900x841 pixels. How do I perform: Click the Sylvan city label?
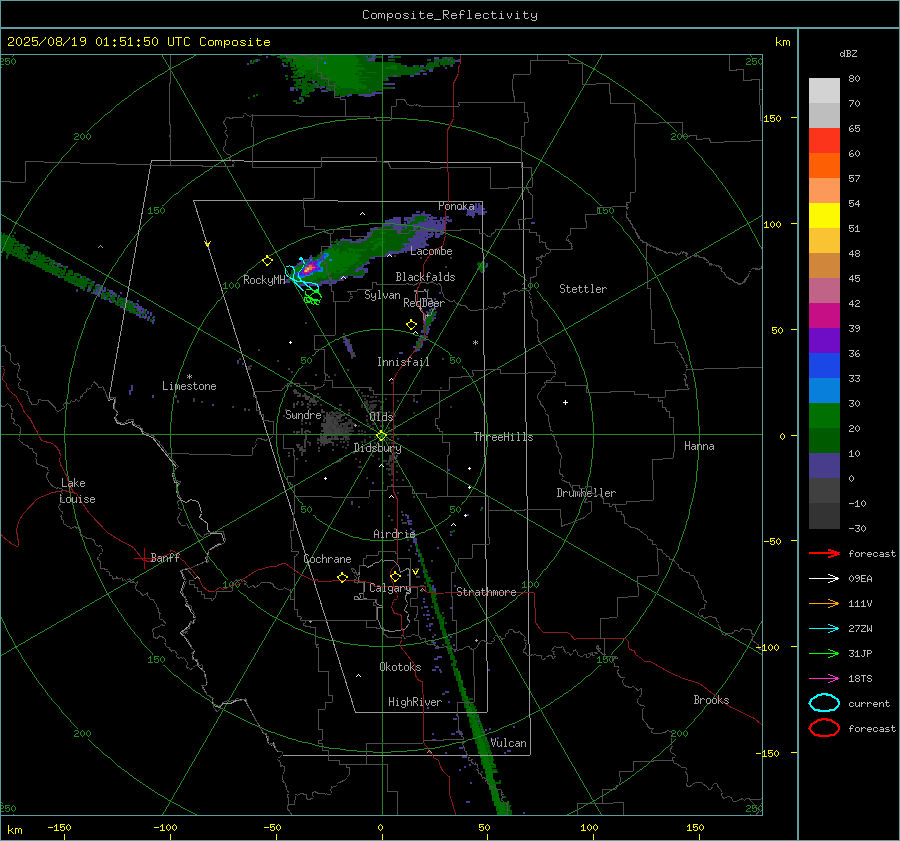pyautogui.click(x=382, y=295)
